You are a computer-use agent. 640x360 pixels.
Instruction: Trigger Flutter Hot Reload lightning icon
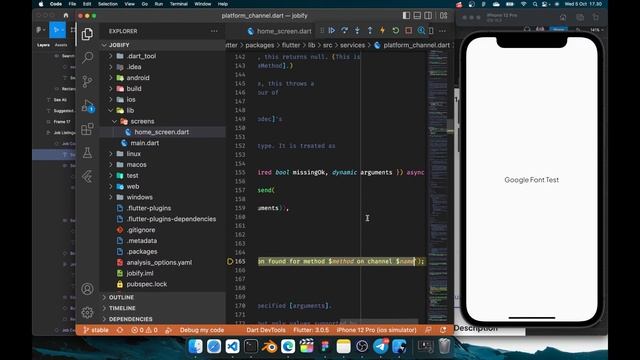point(382,31)
